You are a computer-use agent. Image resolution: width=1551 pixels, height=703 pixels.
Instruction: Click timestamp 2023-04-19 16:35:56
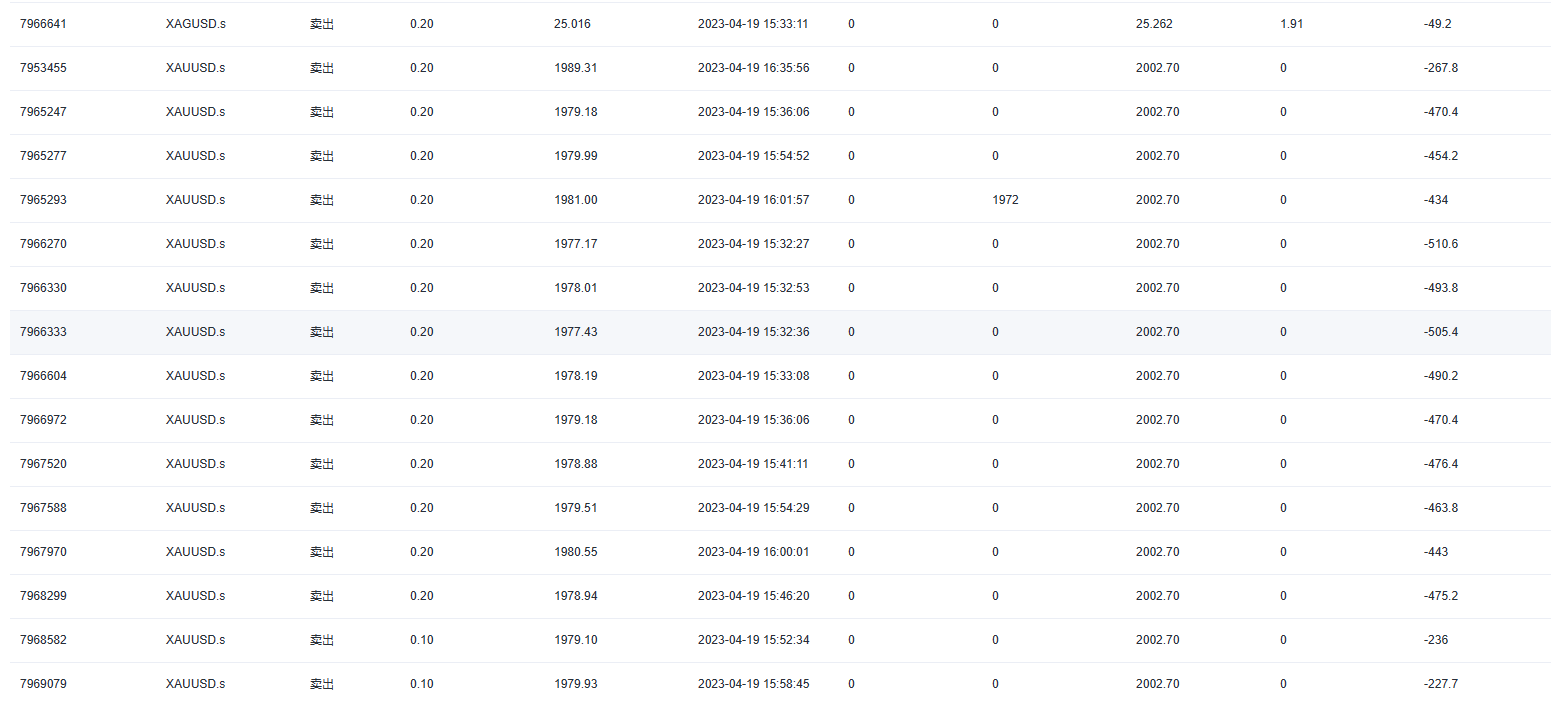pos(754,68)
